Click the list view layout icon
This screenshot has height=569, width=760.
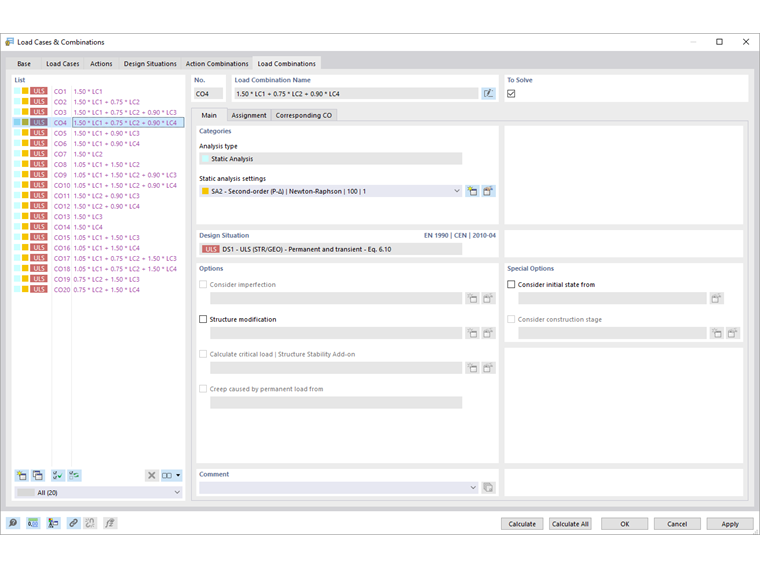[x=167, y=475]
